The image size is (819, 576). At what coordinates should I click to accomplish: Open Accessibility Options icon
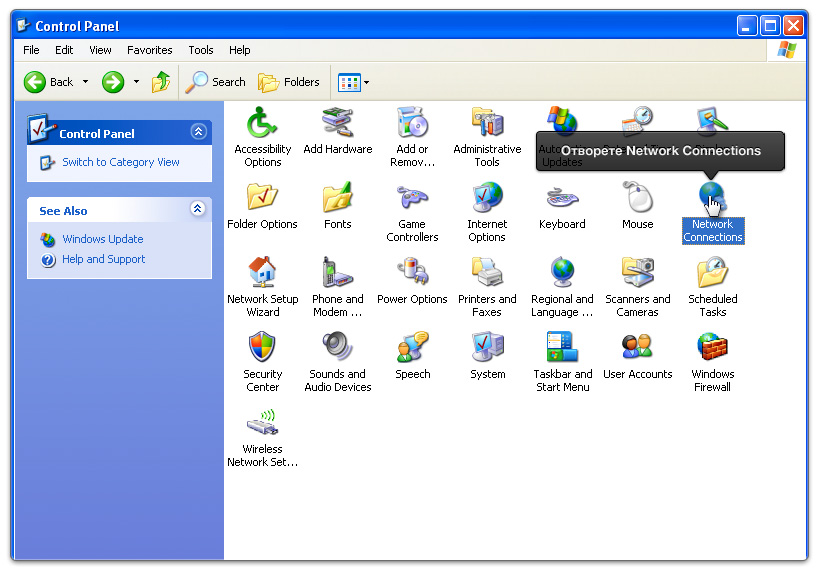pyautogui.click(x=262, y=124)
